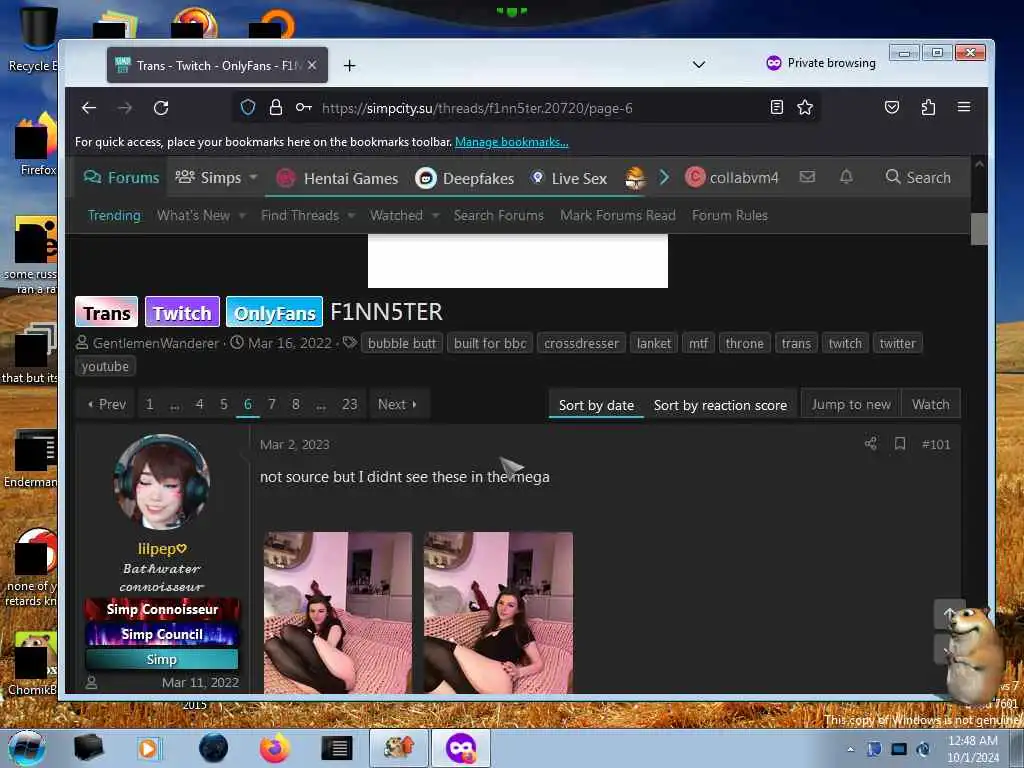Go to page 5
1024x768 pixels.
pyautogui.click(x=223, y=404)
